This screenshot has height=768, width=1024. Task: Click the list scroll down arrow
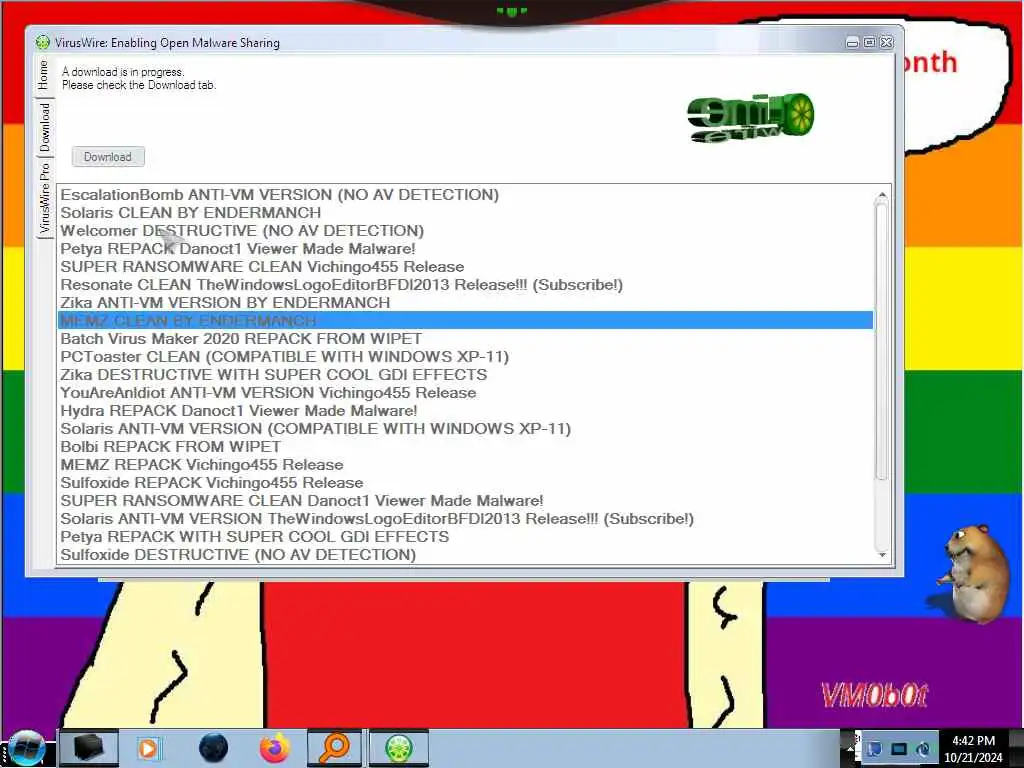point(882,555)
